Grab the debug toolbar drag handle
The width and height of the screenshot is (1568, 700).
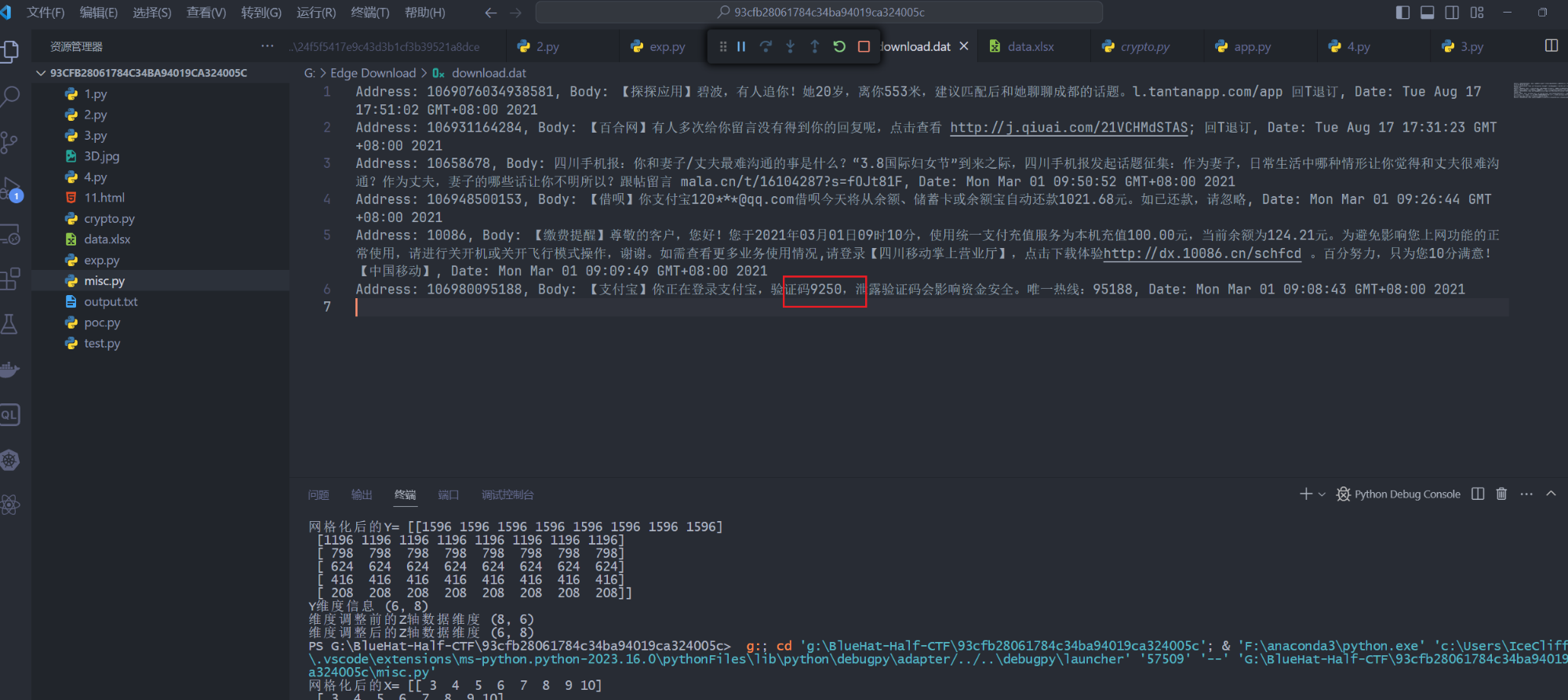coord(722,46)
